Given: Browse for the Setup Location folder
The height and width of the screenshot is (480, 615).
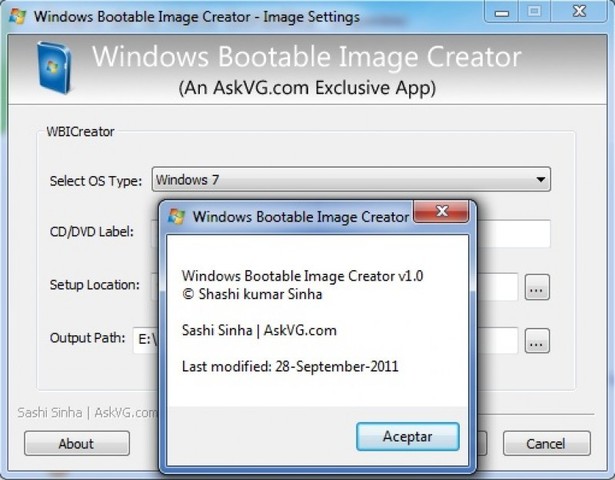Looking at the screenshot, I should (537, 287).
